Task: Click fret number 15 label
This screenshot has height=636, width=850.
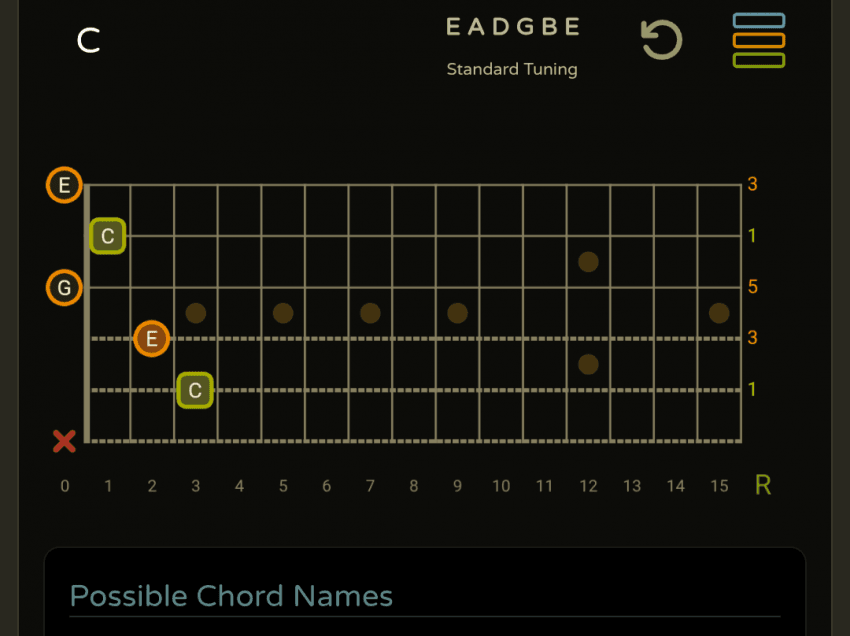Action: coord(719,487)
